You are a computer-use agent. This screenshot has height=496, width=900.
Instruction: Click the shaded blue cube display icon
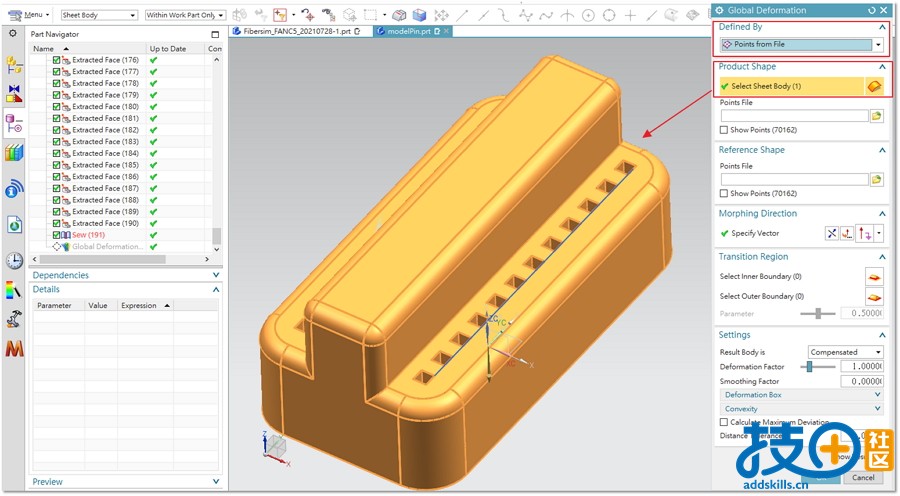coord(420,15)
